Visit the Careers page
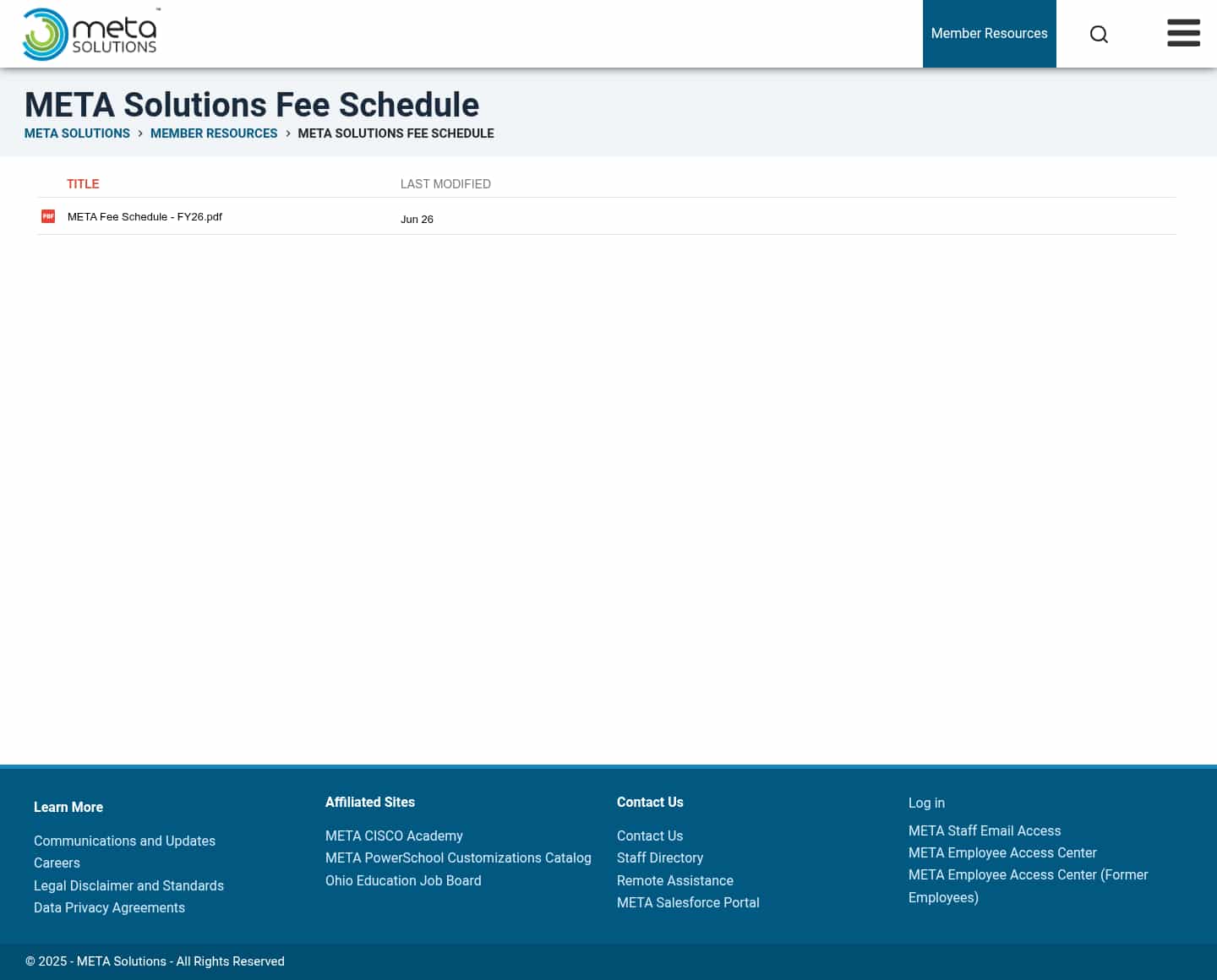Screen dimensions: 1217x980 pyautogui.click(x=57, y=863)
